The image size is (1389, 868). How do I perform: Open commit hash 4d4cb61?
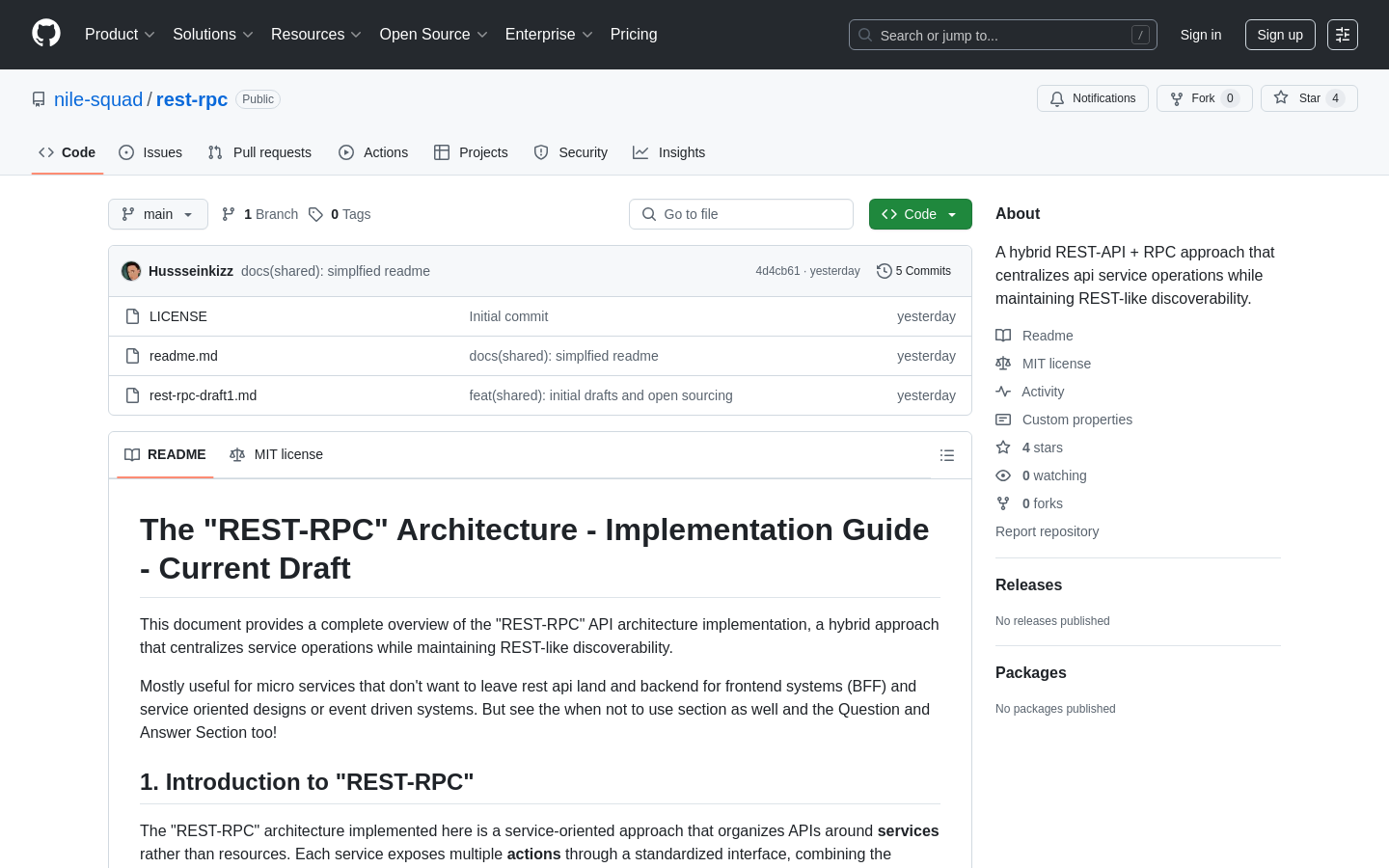[x=777, y=271]
